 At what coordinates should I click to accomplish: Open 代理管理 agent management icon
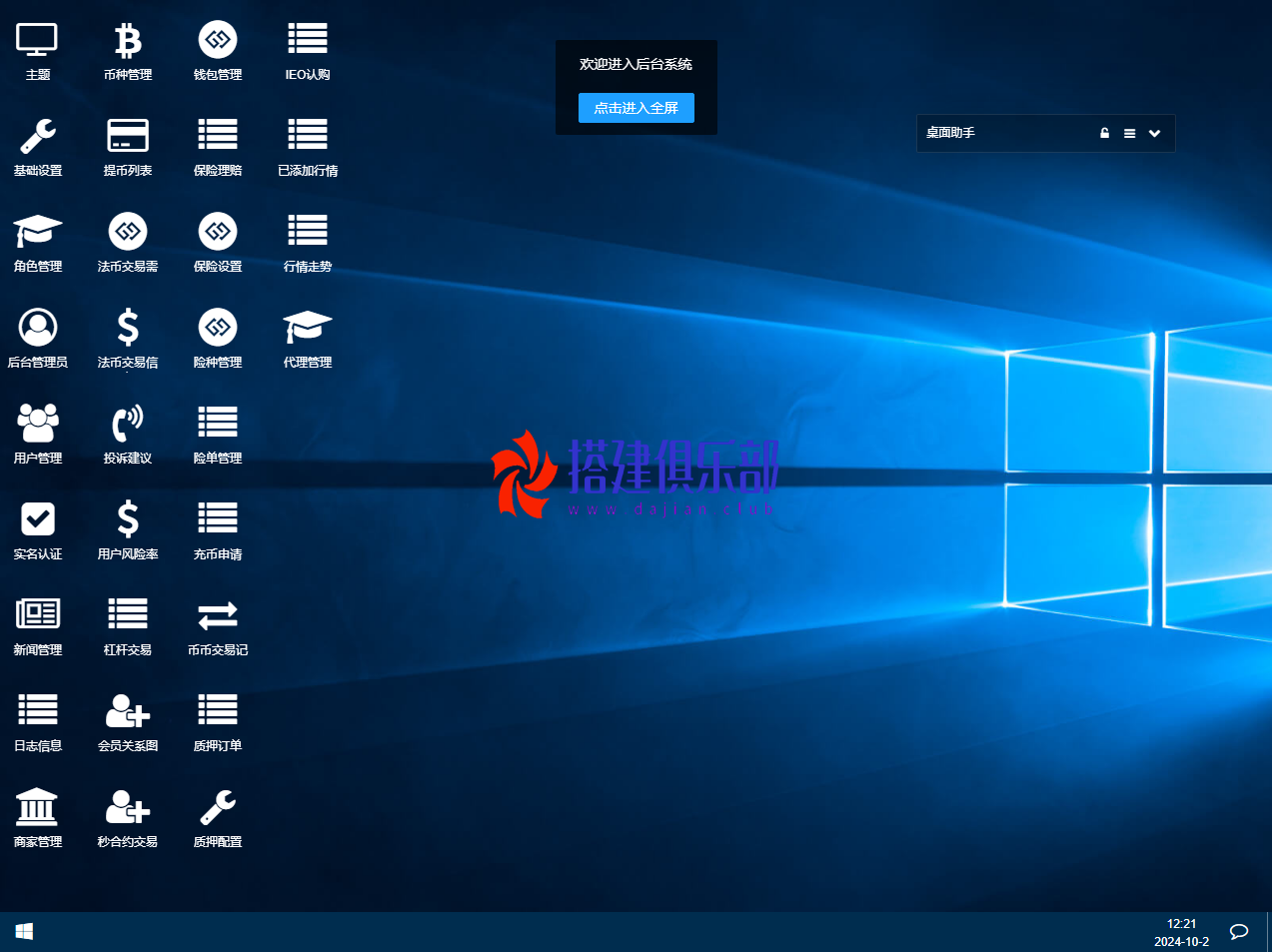point(308,338)
